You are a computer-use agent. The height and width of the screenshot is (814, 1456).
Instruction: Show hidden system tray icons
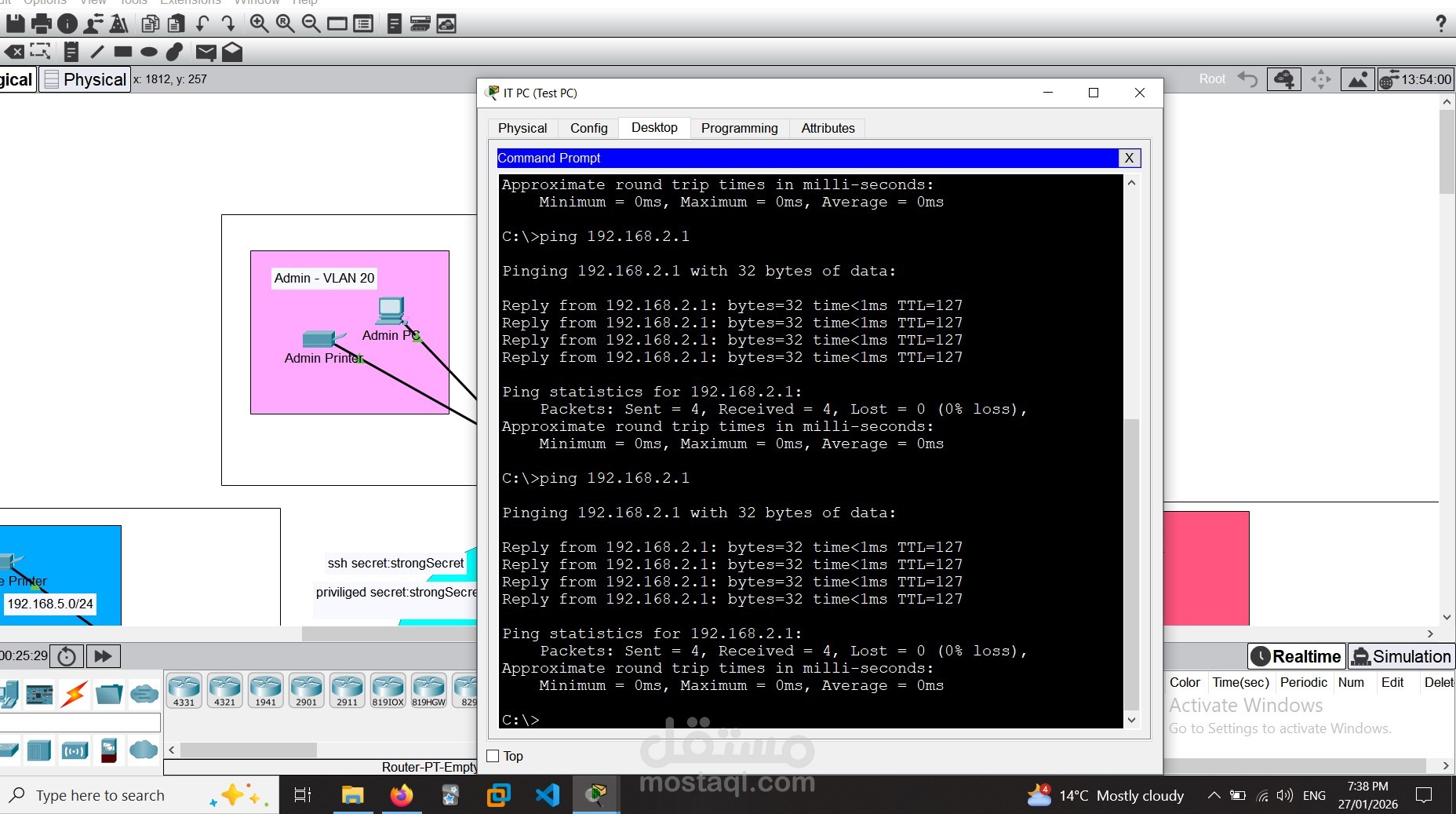pos(1214,795)
